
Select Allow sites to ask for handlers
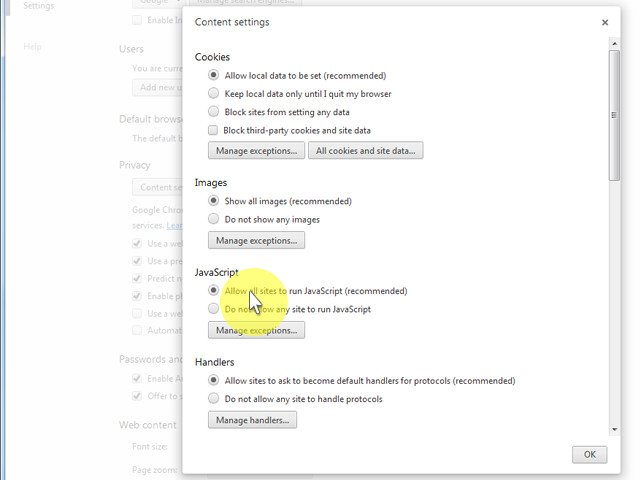tap(214, 381)
